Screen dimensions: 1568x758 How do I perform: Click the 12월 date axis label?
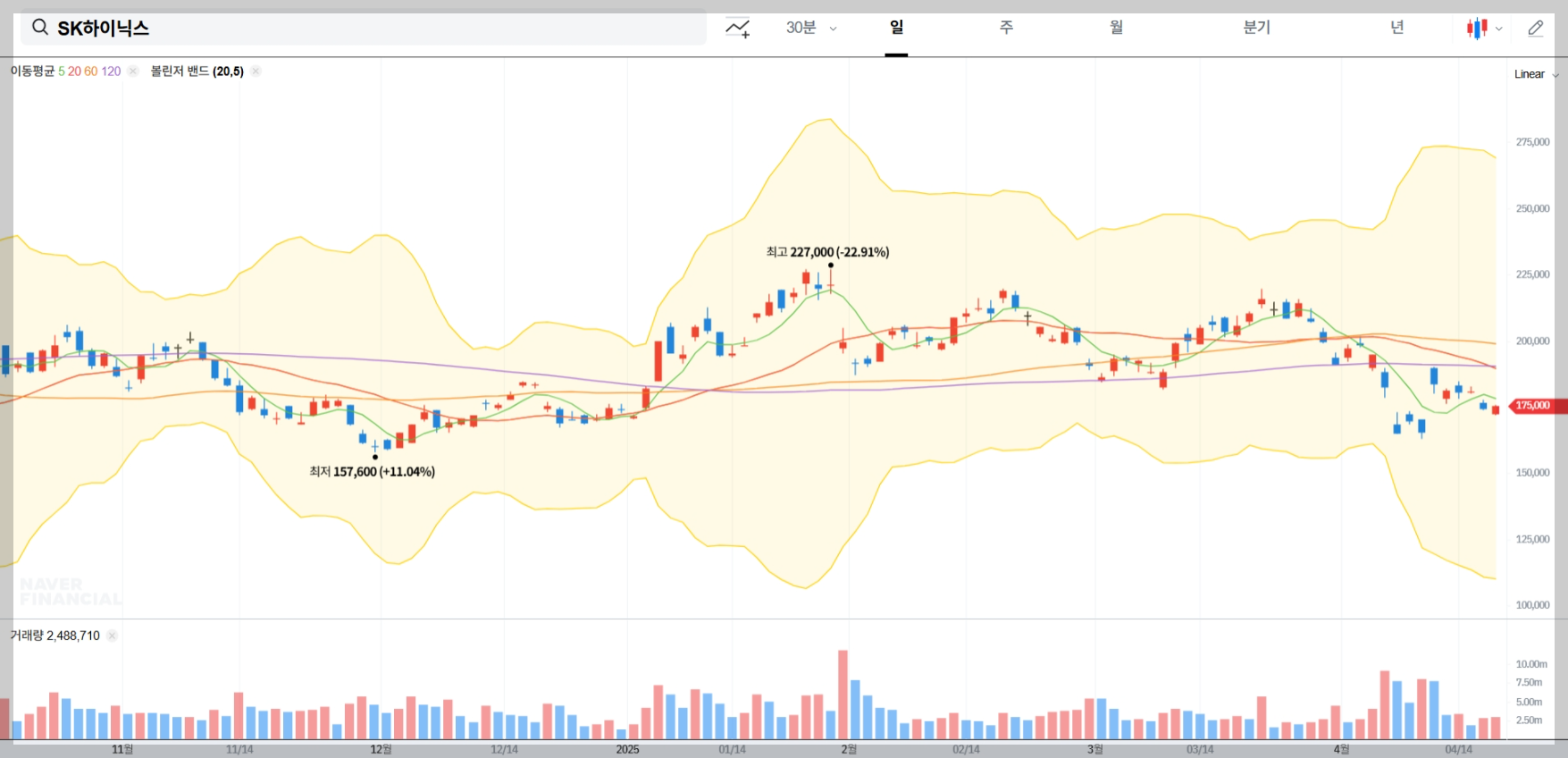point(381,749)
